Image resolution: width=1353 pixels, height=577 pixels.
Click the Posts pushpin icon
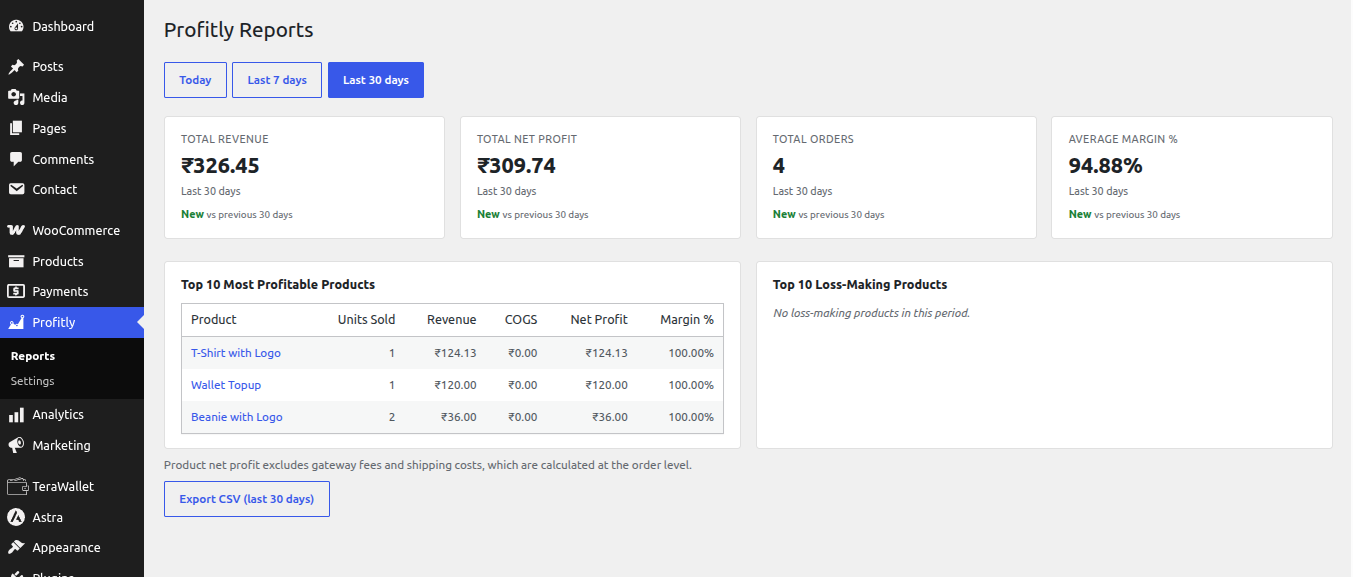click(16, 67)
